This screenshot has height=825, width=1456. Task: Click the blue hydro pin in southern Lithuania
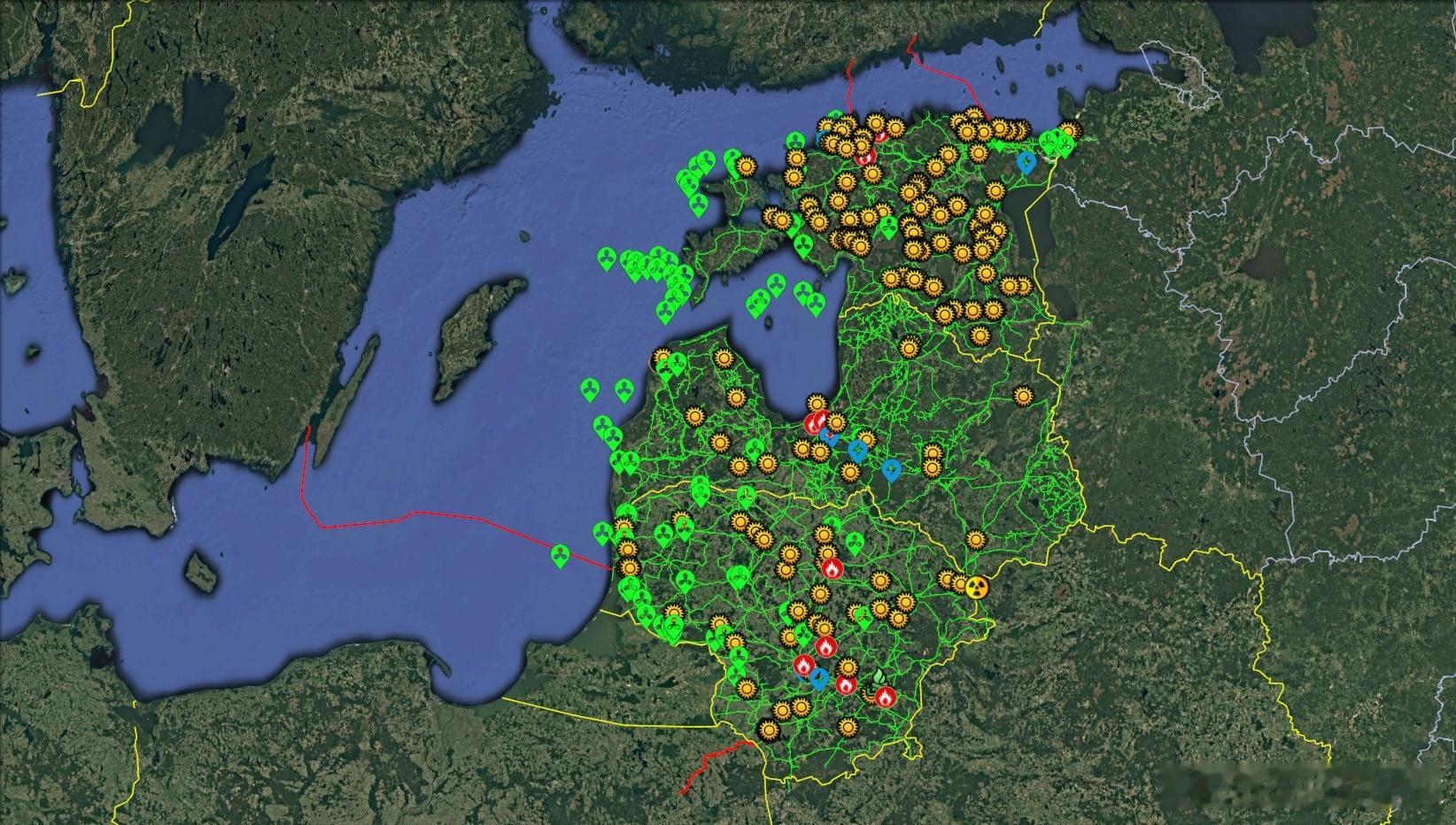click(820, 679)
